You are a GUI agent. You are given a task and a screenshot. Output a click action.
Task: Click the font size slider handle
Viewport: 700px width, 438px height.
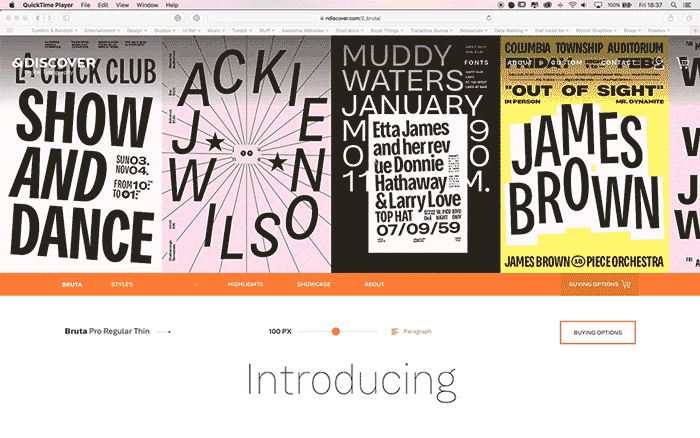click(x=336, y=331)
